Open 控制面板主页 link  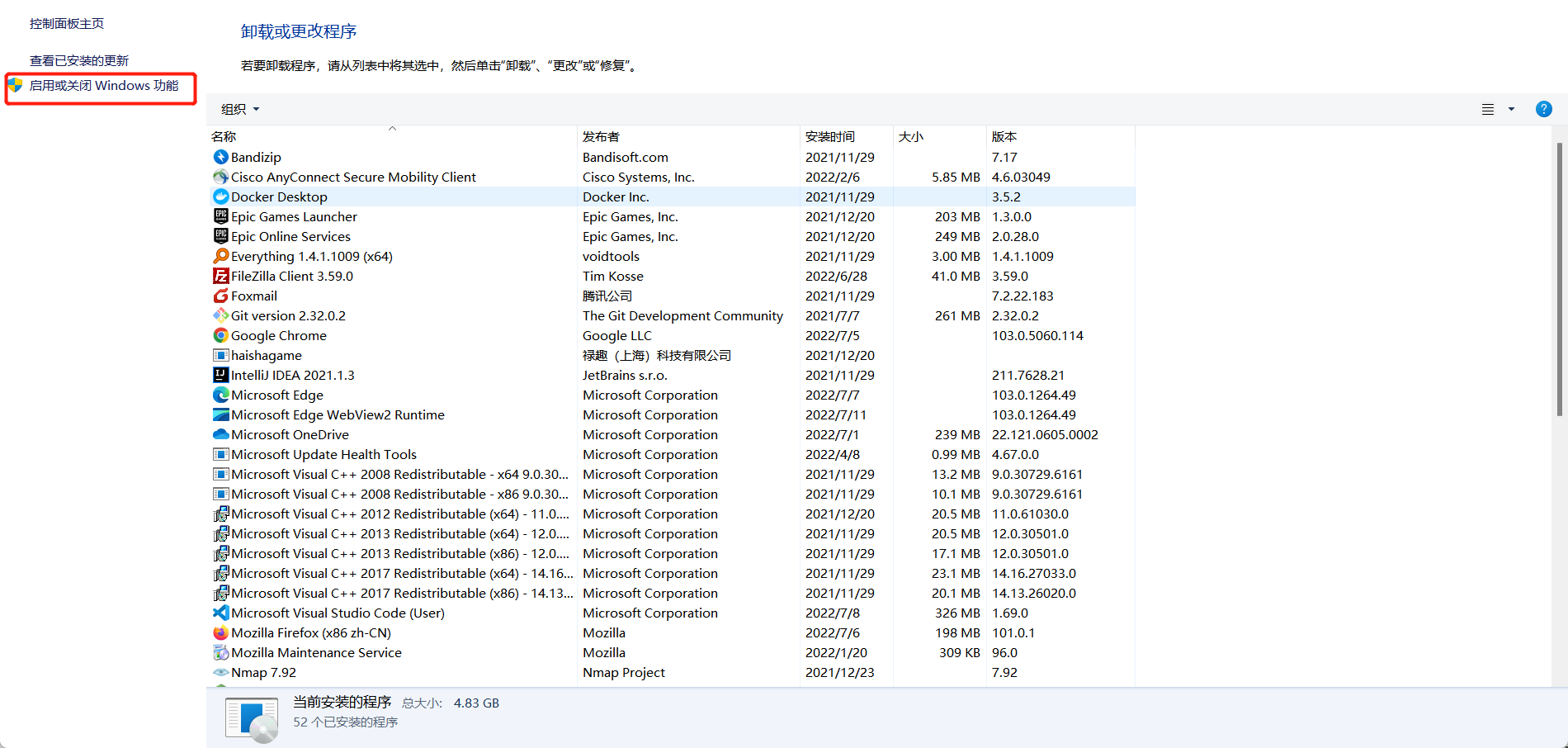(x=67, y=23)
